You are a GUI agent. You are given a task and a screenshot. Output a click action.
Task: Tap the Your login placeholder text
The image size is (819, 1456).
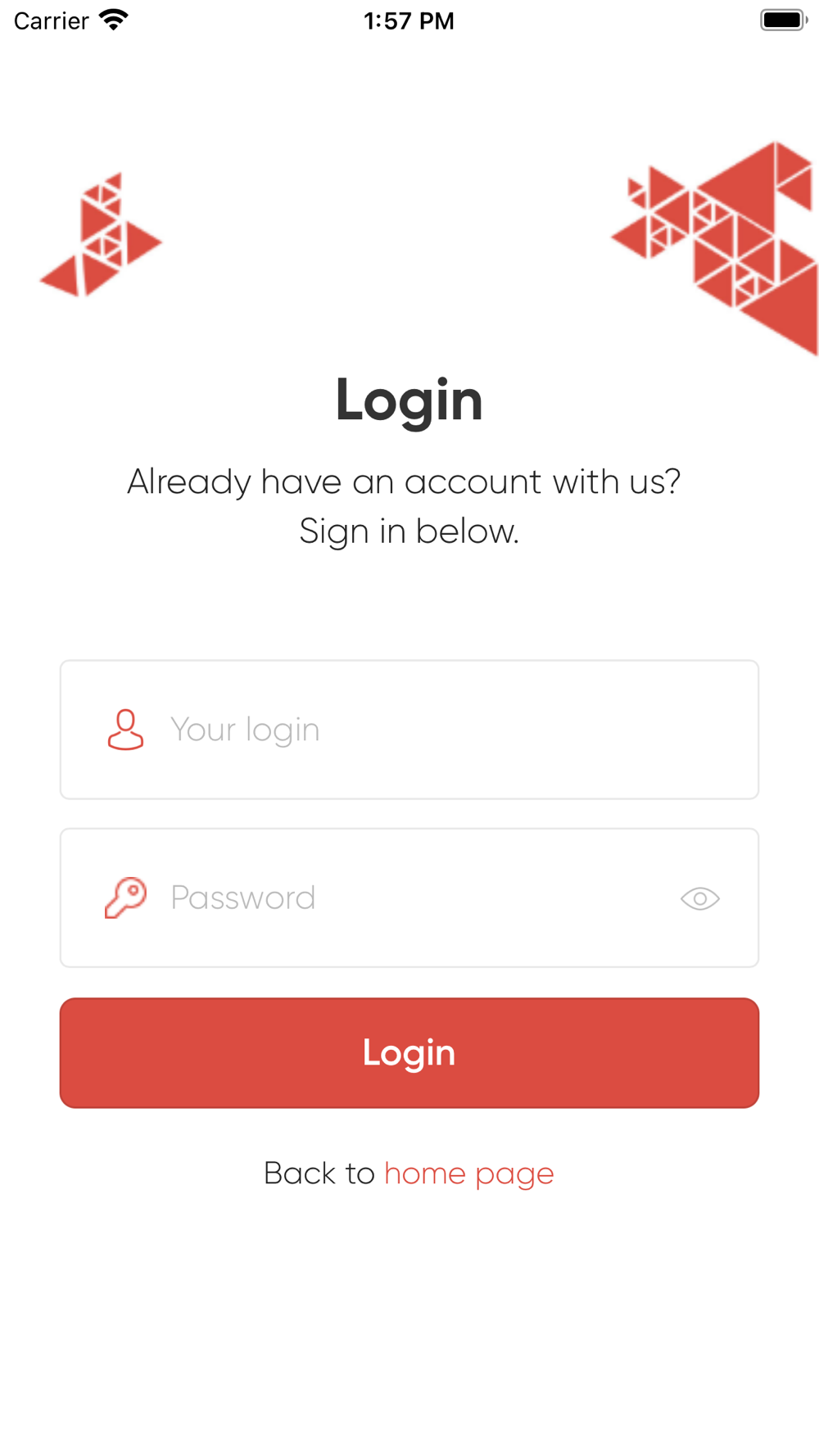tap(245, 730)
